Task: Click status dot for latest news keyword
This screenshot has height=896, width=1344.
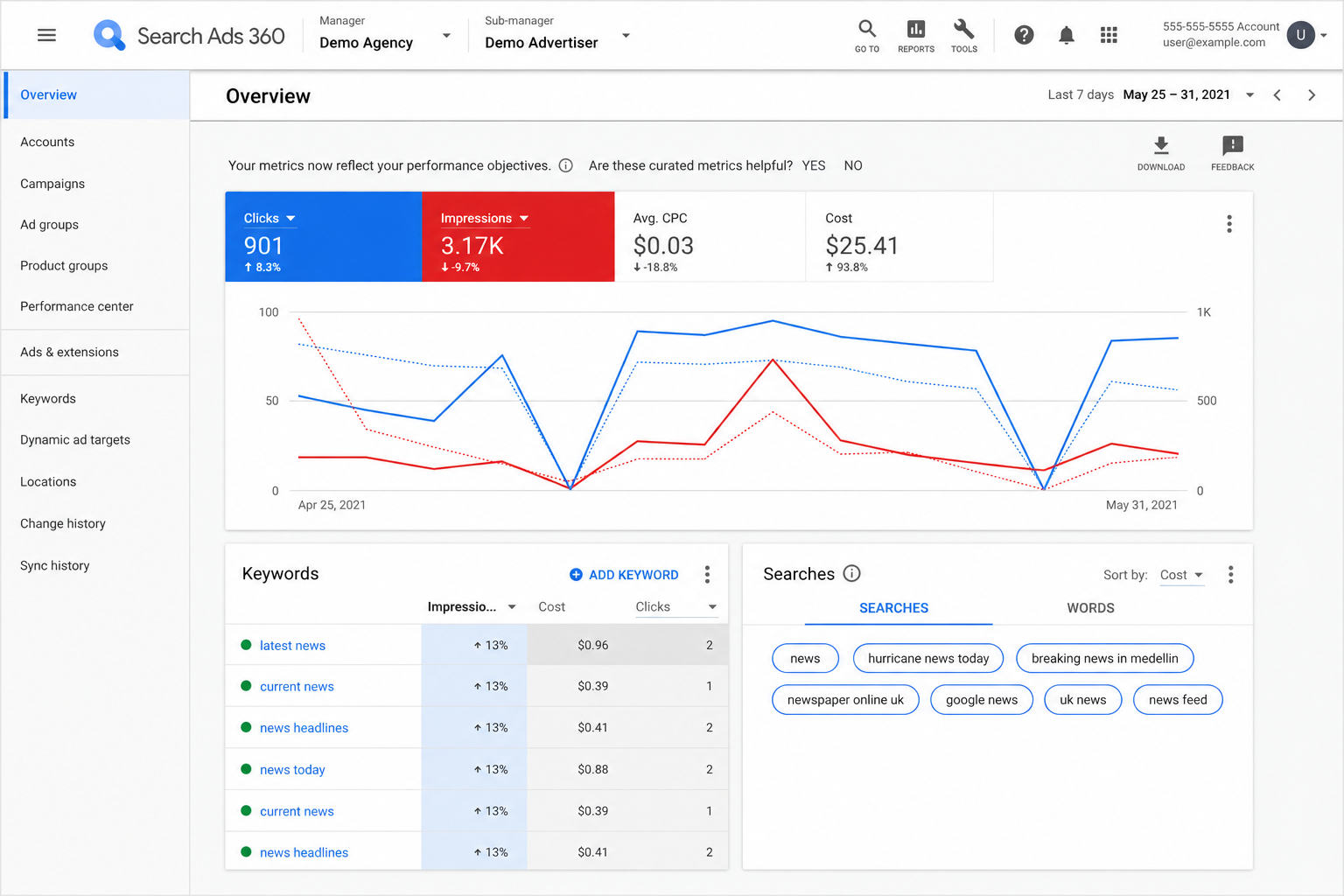Action: click(x=246, y=645)
